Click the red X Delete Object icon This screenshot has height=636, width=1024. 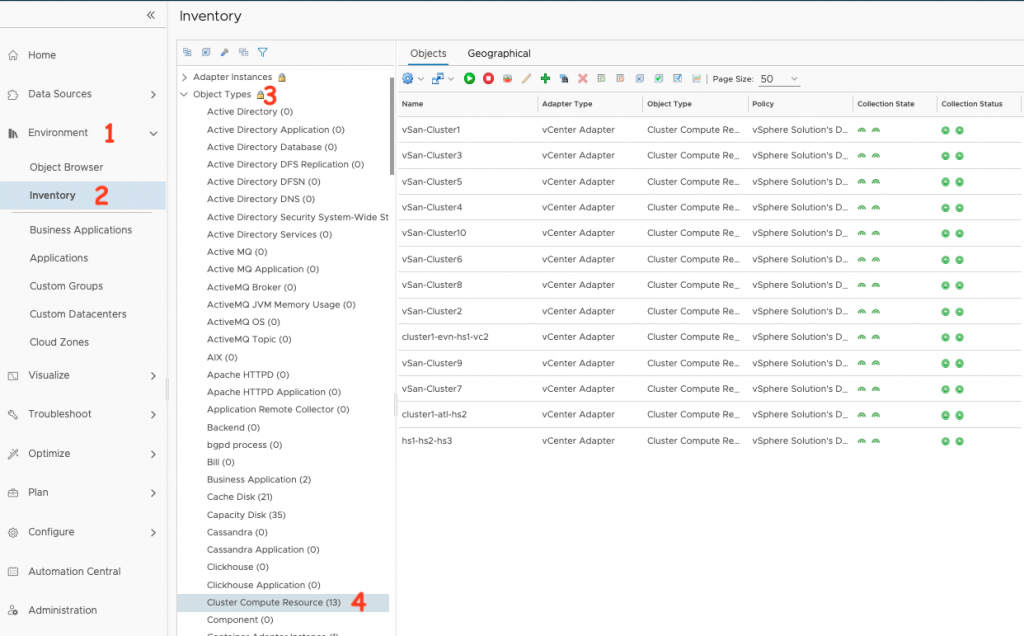click(582, 79)
